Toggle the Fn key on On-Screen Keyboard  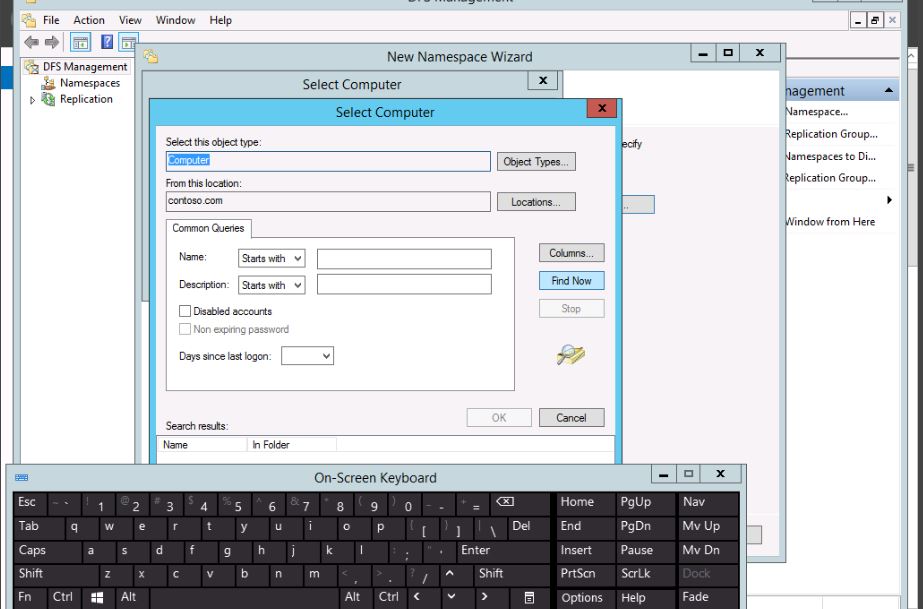tap(30, 598)
